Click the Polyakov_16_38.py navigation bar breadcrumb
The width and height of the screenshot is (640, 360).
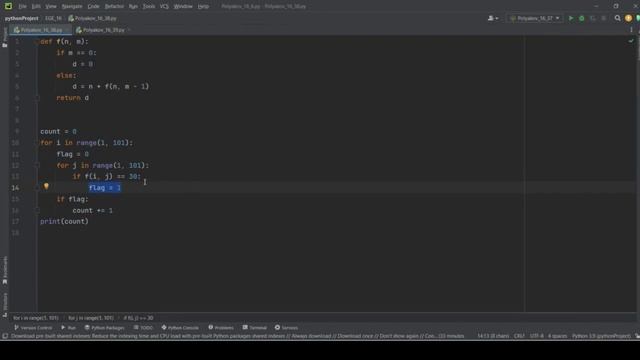point(92,18)
